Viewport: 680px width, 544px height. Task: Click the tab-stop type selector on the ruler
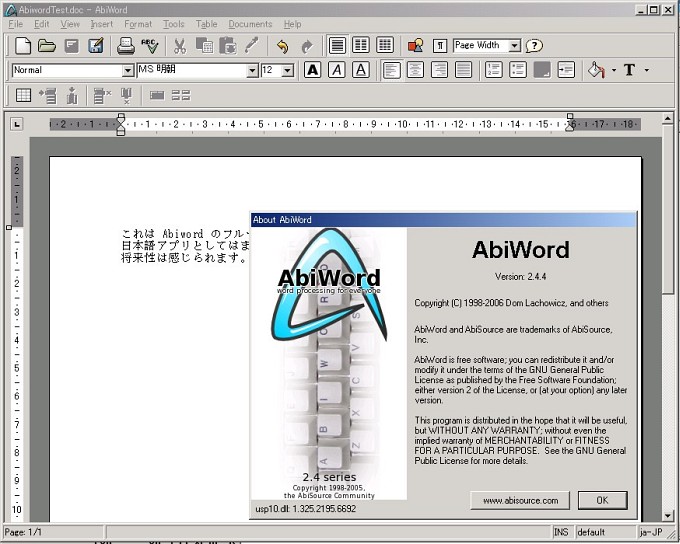coord(16,125)
